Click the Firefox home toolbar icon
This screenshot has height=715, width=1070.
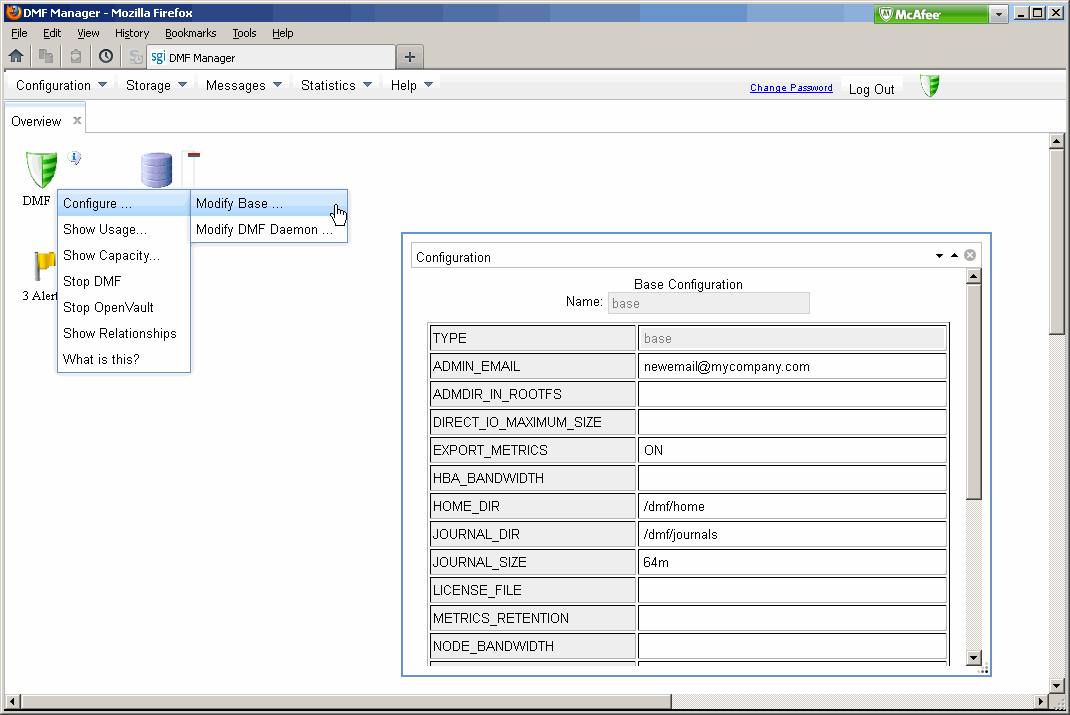point(16,57)
